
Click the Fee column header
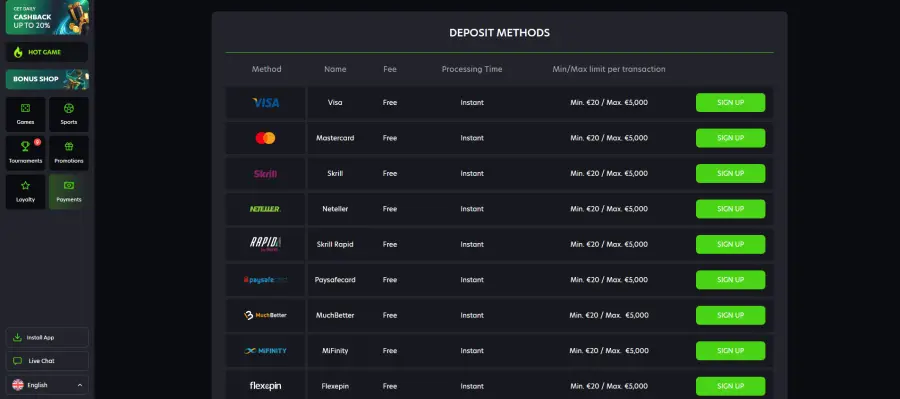click(390, 69)
